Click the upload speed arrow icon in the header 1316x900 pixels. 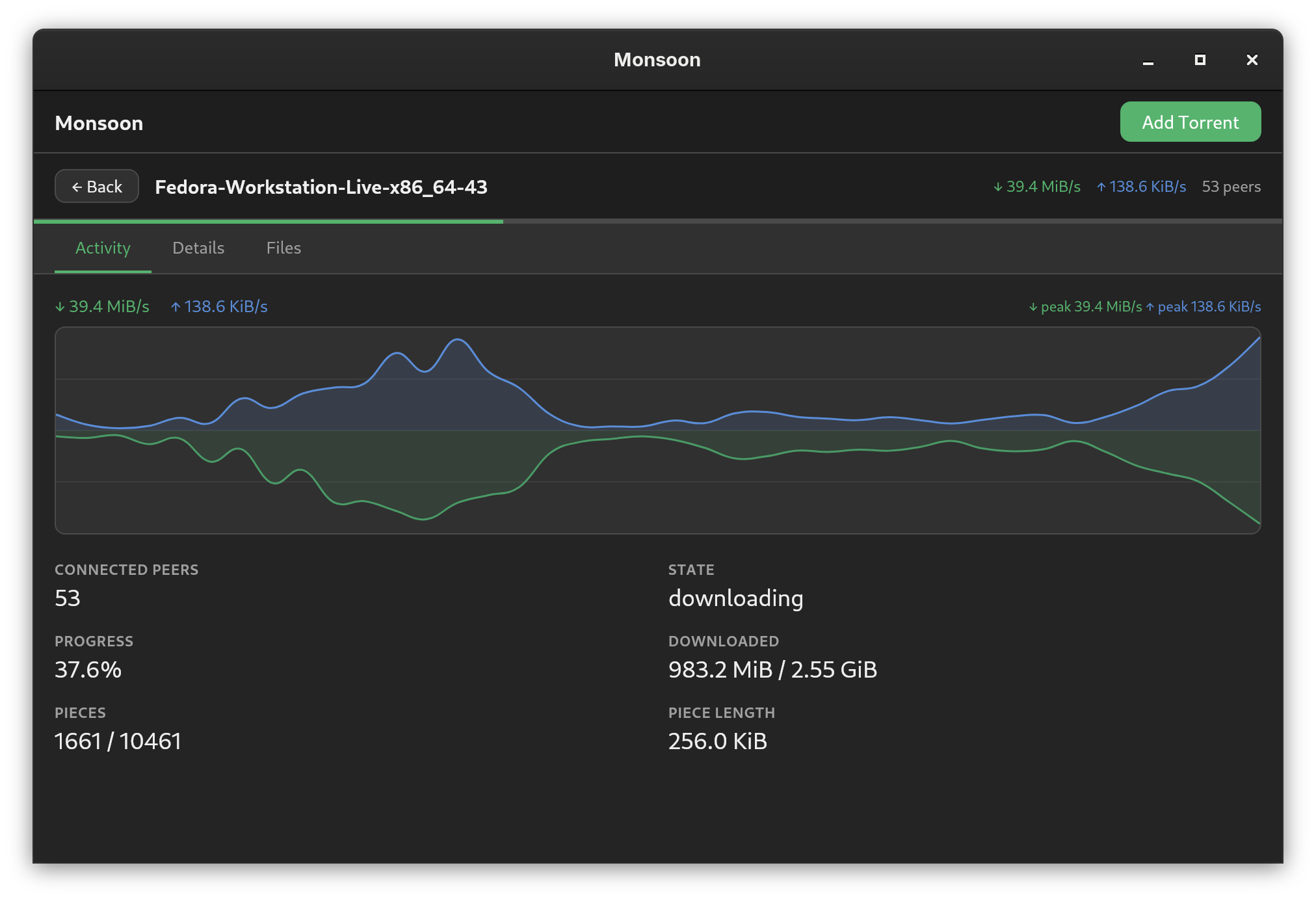[x=1101, y=187]
